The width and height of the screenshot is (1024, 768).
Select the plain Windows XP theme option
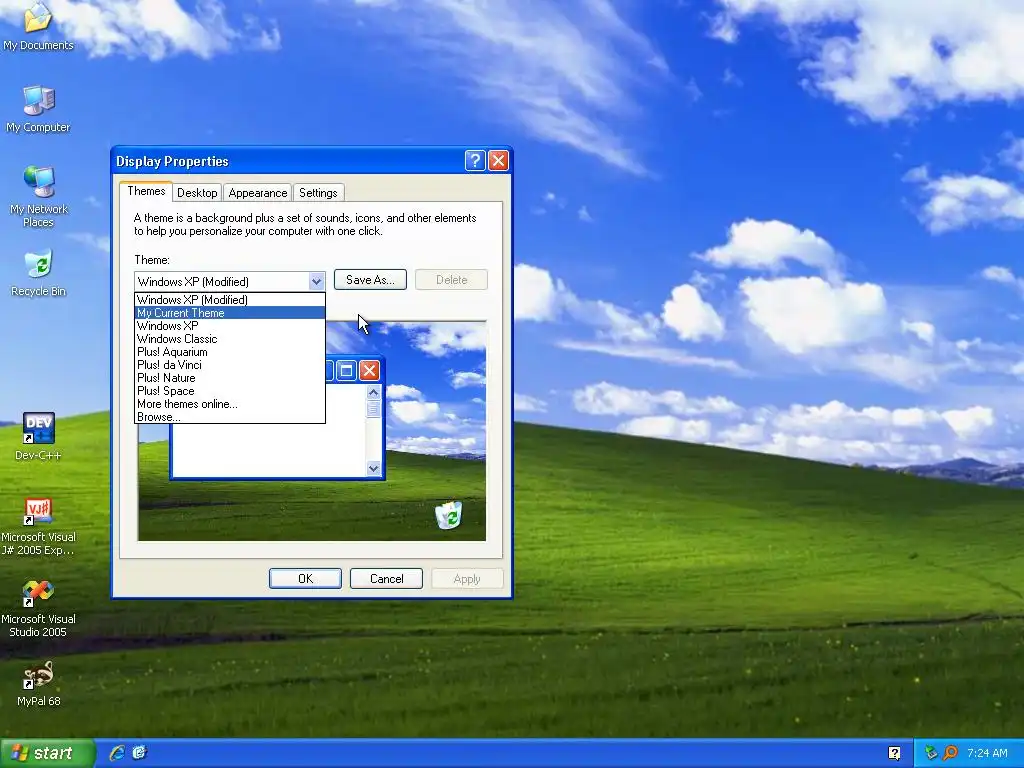click(230, 326)
